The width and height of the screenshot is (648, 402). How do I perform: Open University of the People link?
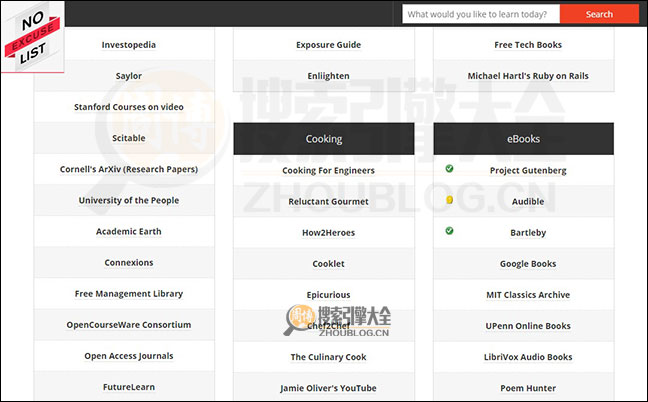coord(129,200)
